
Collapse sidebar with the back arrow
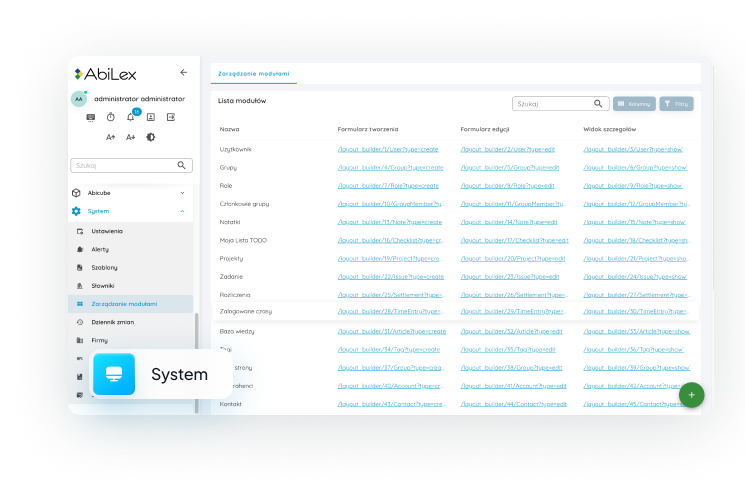[183, 73]
